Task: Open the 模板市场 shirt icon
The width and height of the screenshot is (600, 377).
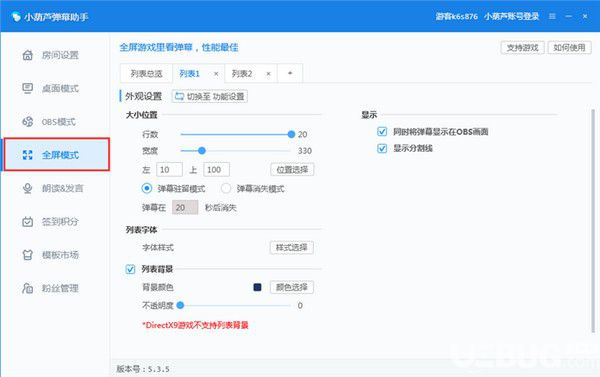Action: coord(28,255)
